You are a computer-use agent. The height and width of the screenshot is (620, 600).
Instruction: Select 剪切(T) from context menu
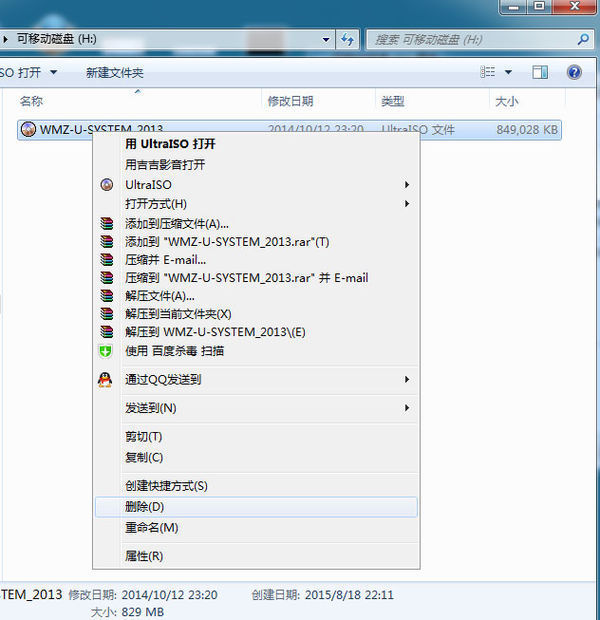click(256, 437)
